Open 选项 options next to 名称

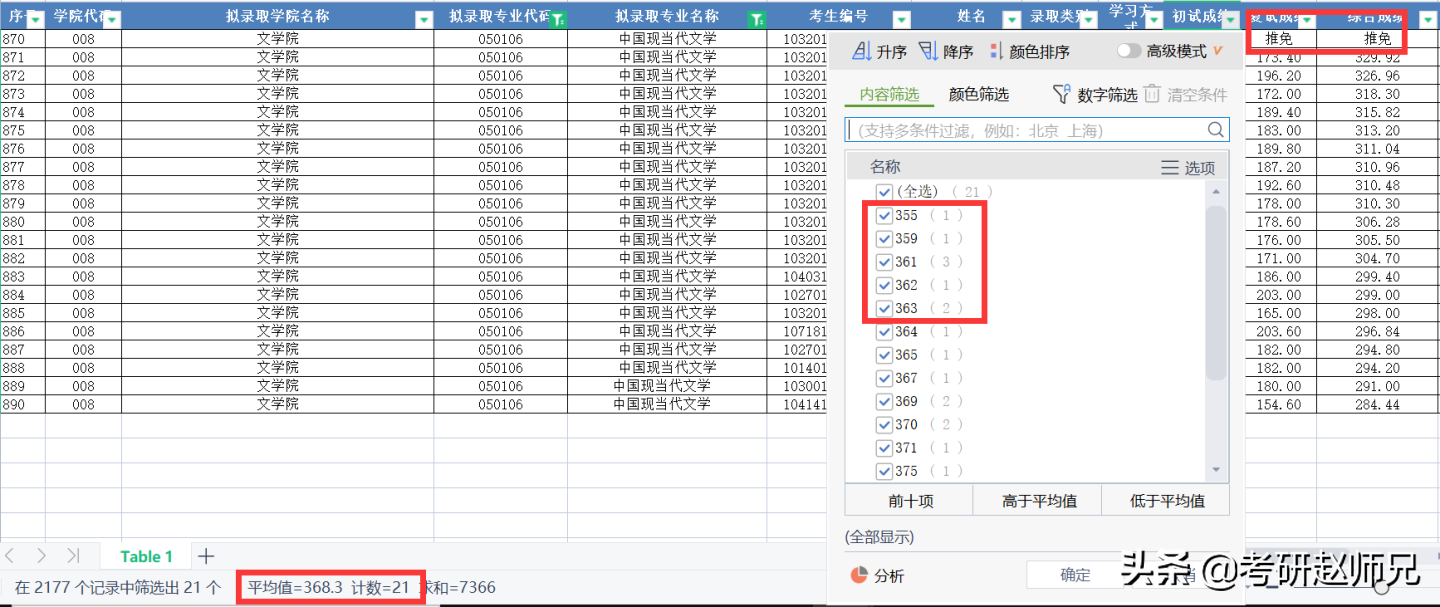(1186, 167)
